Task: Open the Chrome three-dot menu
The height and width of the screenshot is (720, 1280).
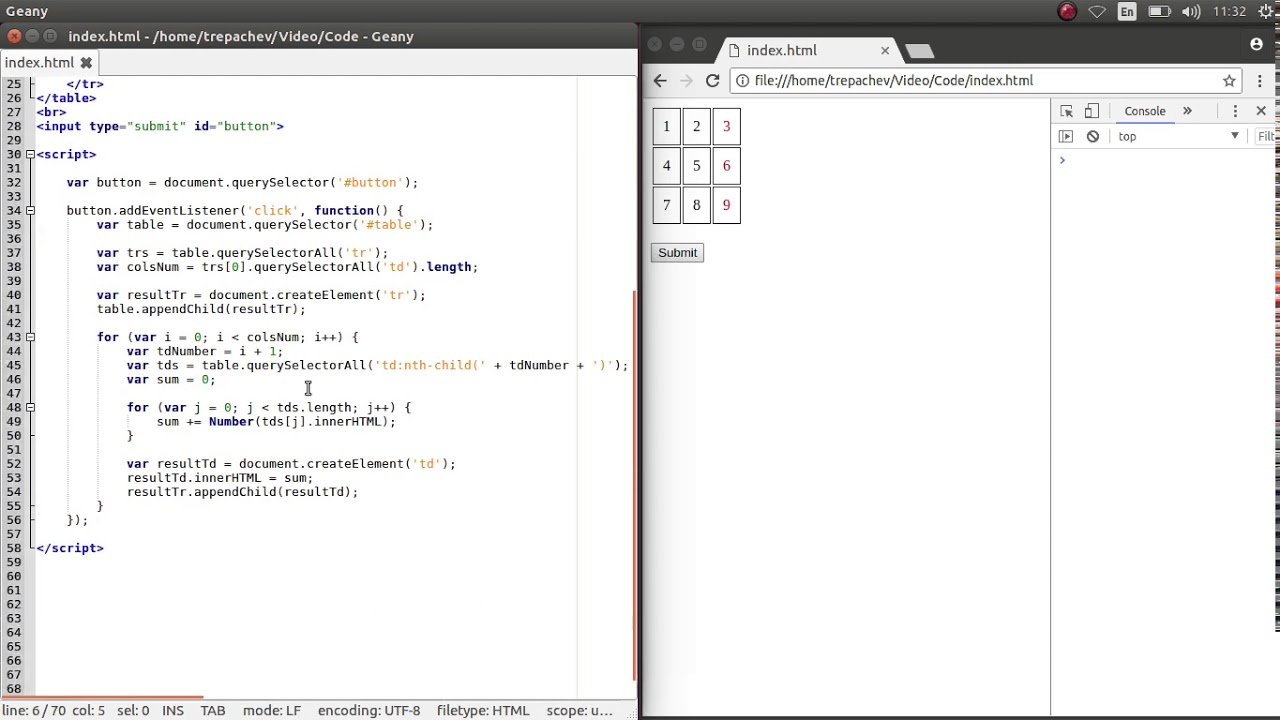Action: pos(1260,81)
